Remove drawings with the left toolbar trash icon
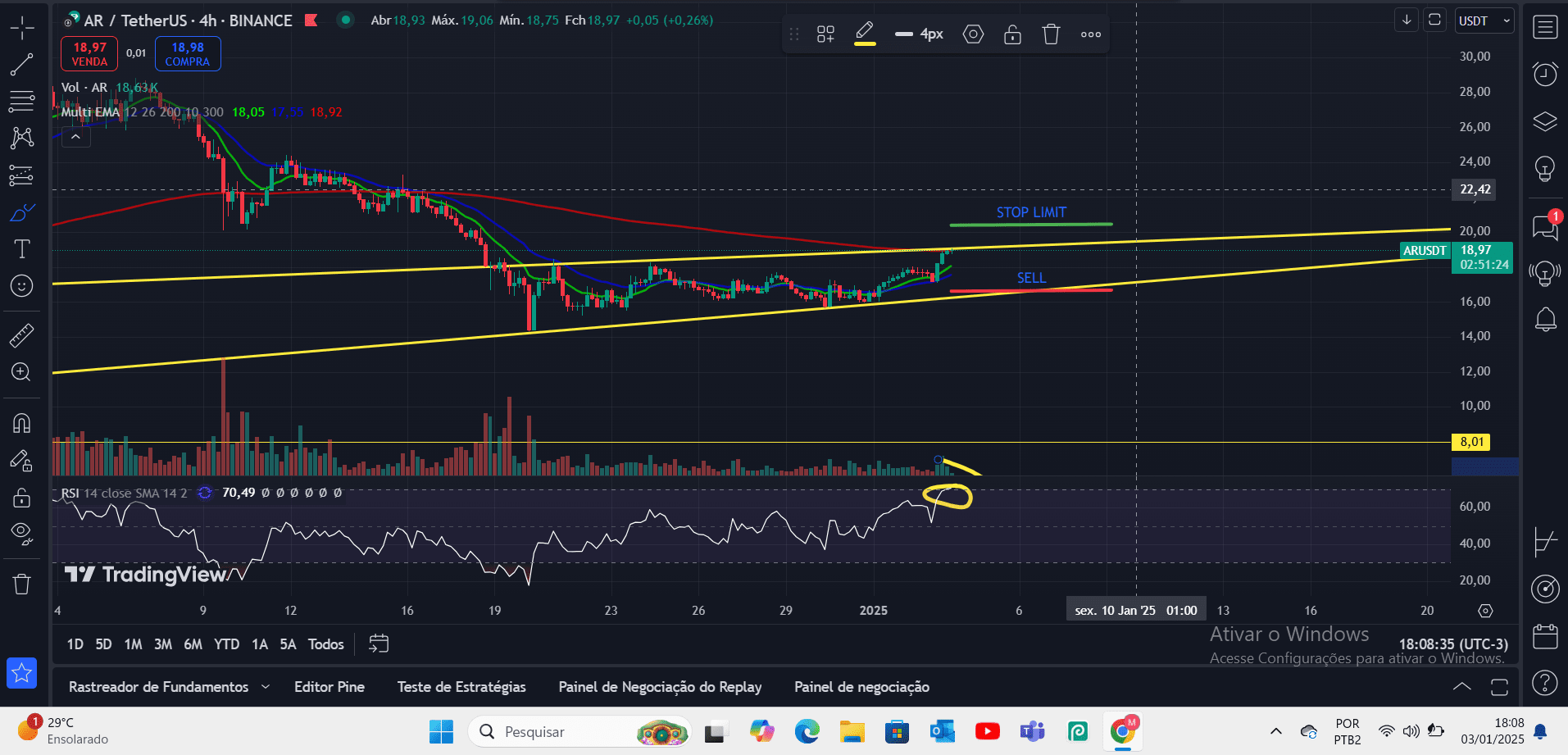1568x755 pixels. click(22, 584)
